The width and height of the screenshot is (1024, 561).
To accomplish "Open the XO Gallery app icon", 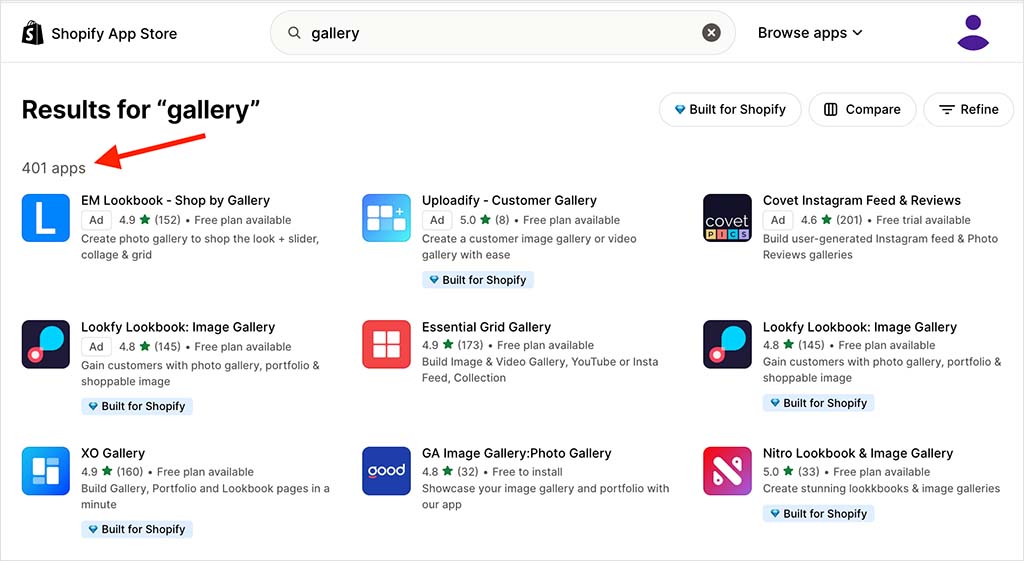I will pos(46,471).
